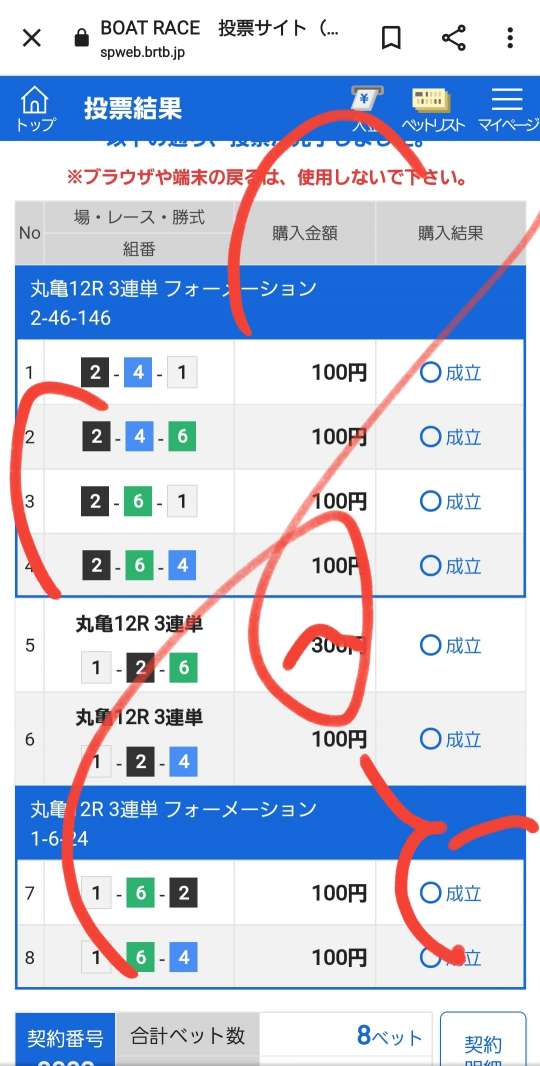
Task: Go to トップ home icon
Action: pos(35,109)
